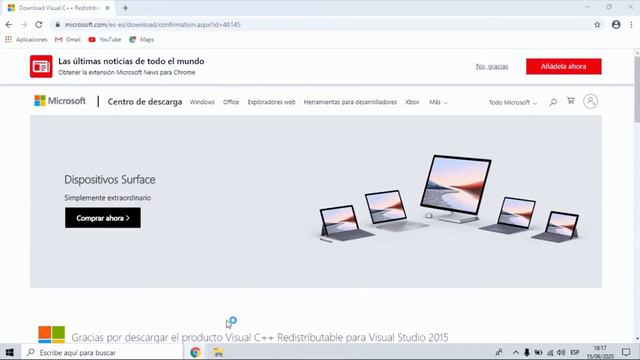Click the microphone tray icon

point(527,353)
